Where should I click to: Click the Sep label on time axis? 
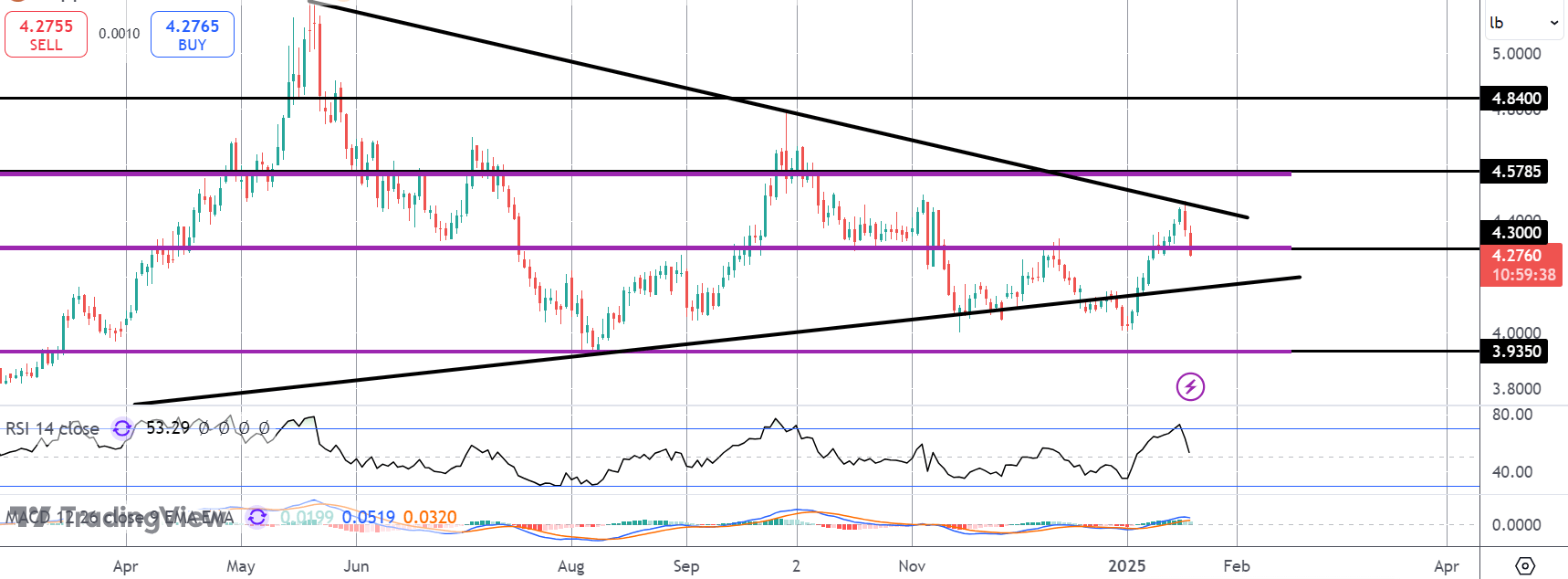[x=686, y=566]
